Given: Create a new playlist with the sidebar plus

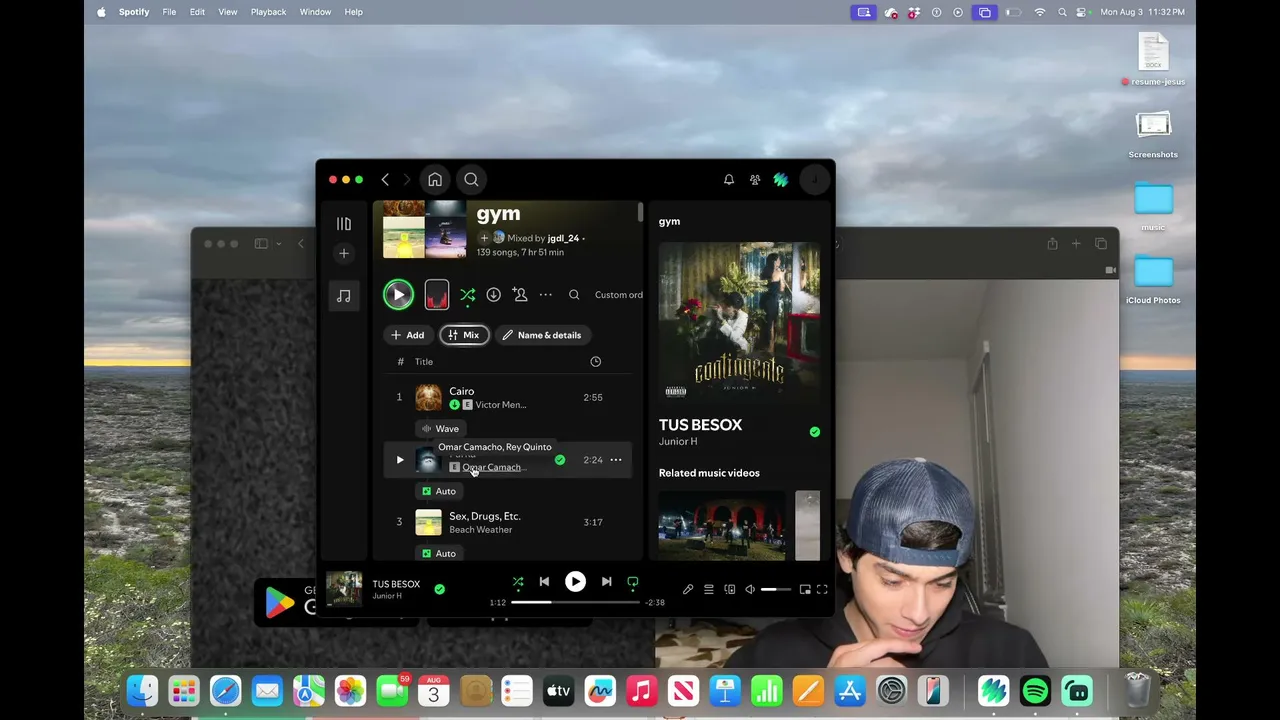Looking at the screenshot, I should coord(344,254).
